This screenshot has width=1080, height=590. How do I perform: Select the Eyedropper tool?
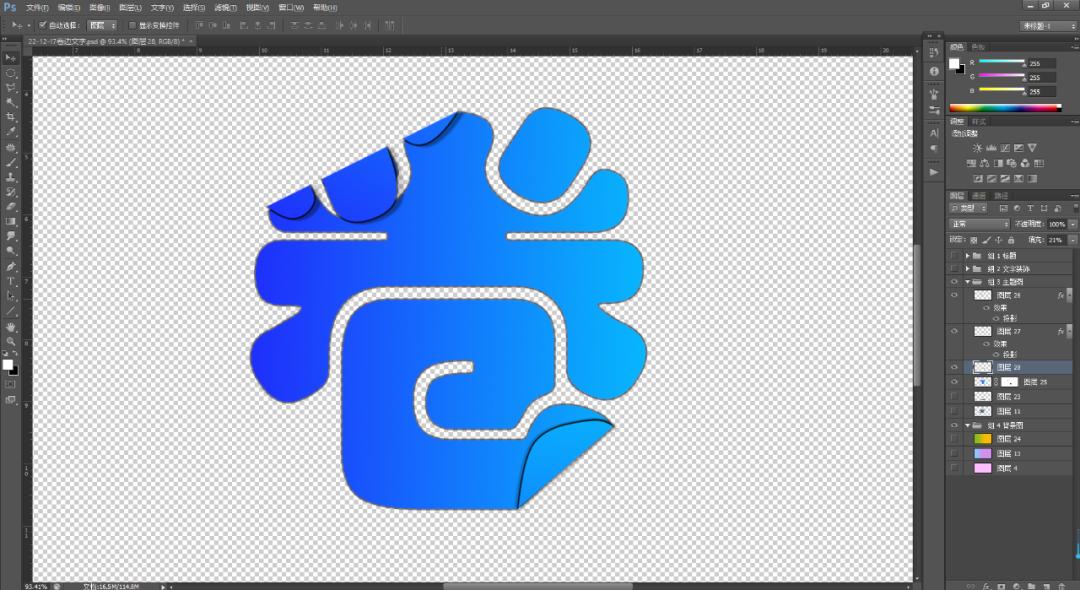pyautogui.click(x=10, y=131)
